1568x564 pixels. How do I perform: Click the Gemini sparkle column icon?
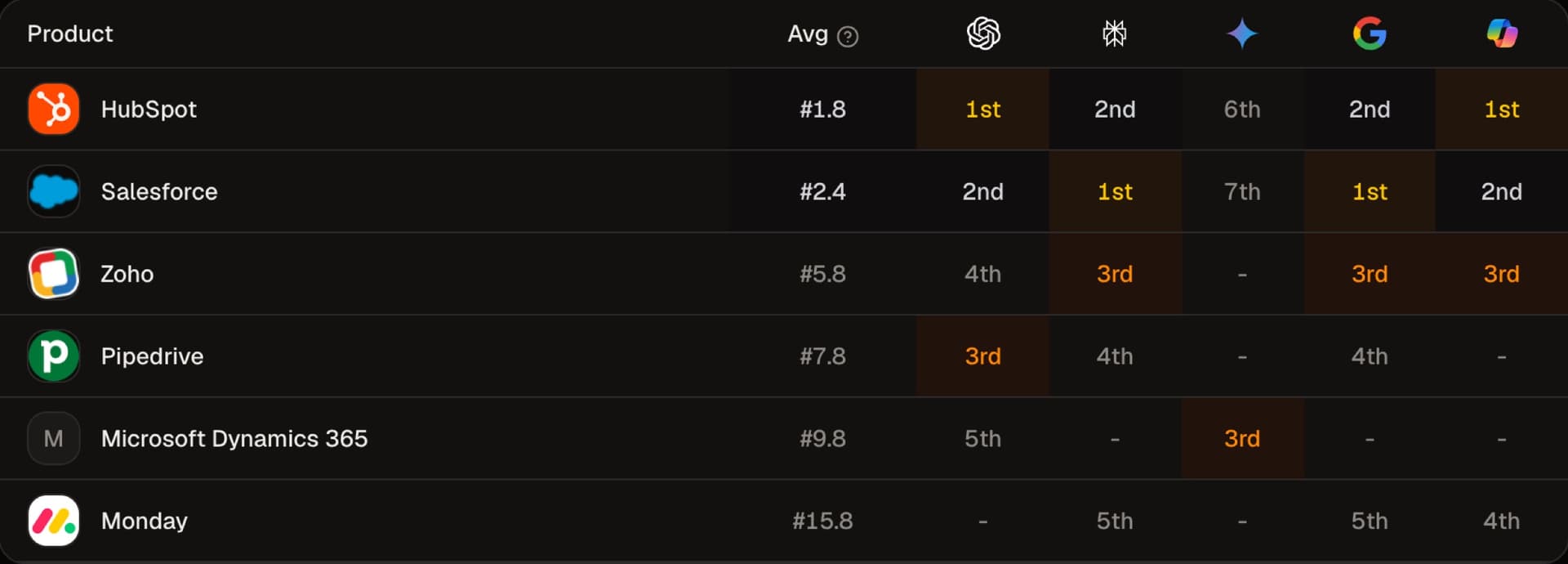coord(1242,34)
